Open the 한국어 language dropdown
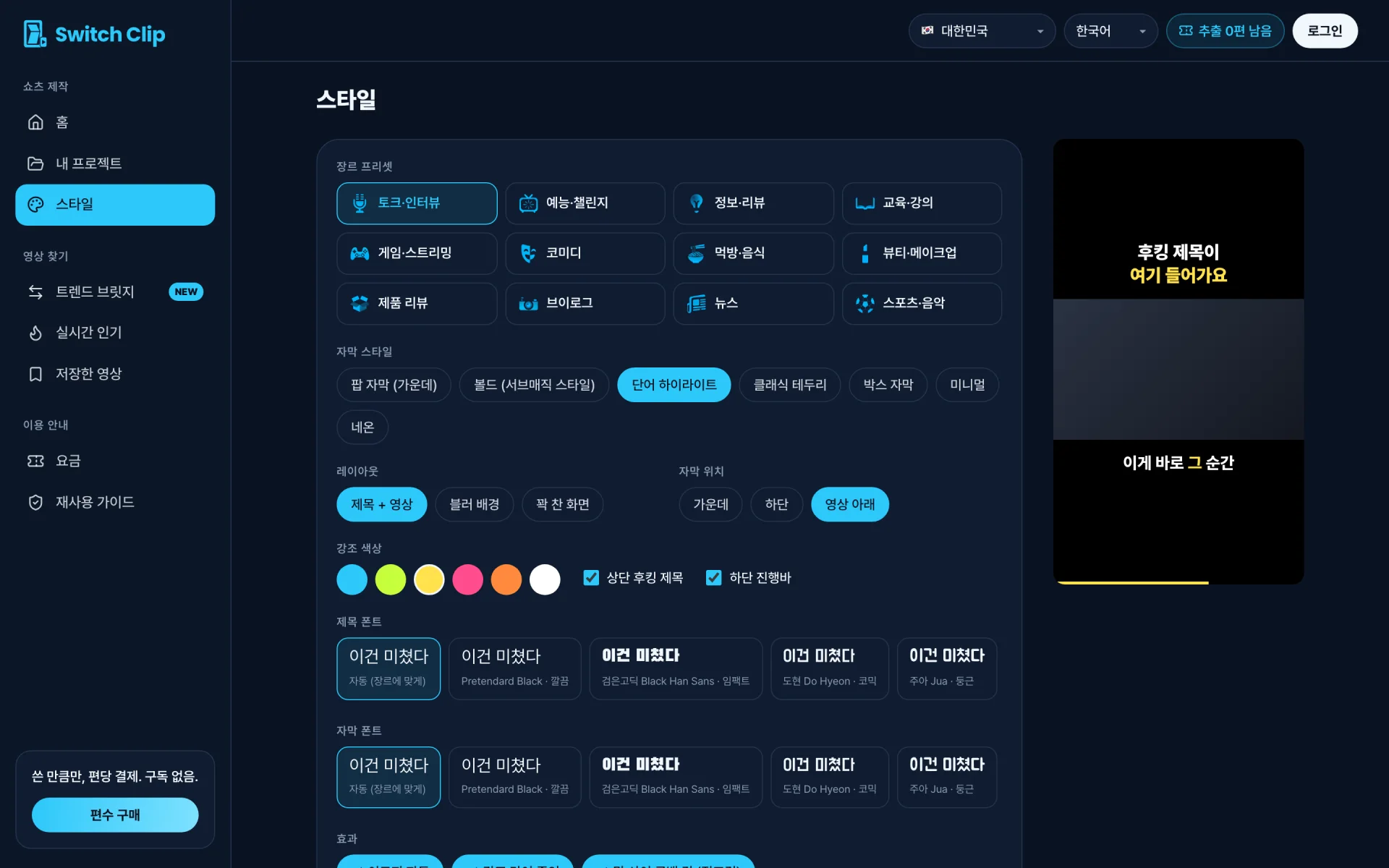The width and height of the screenshot is (1389, 868). (1110, 31)
